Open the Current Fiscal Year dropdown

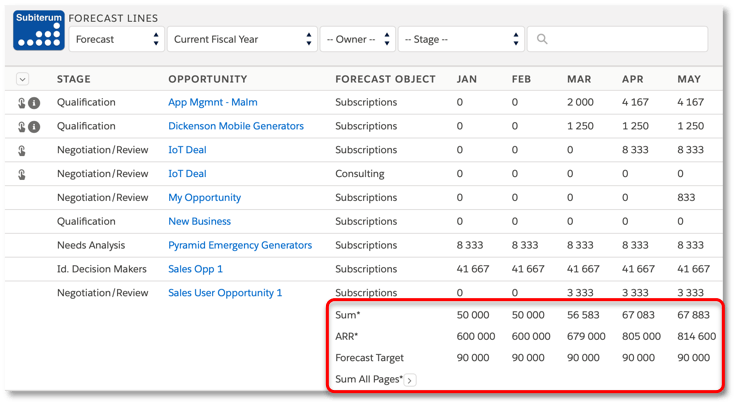[x=242, y=39]
